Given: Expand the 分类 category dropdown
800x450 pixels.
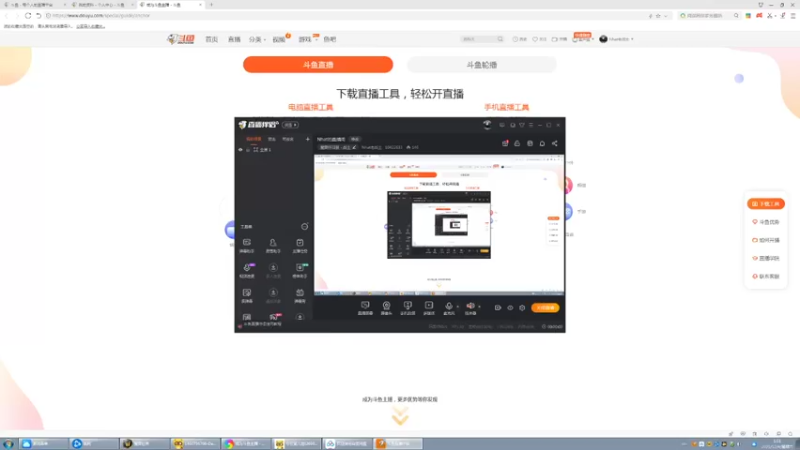Looking at the screenshot, I should click(x=257, y=39).
